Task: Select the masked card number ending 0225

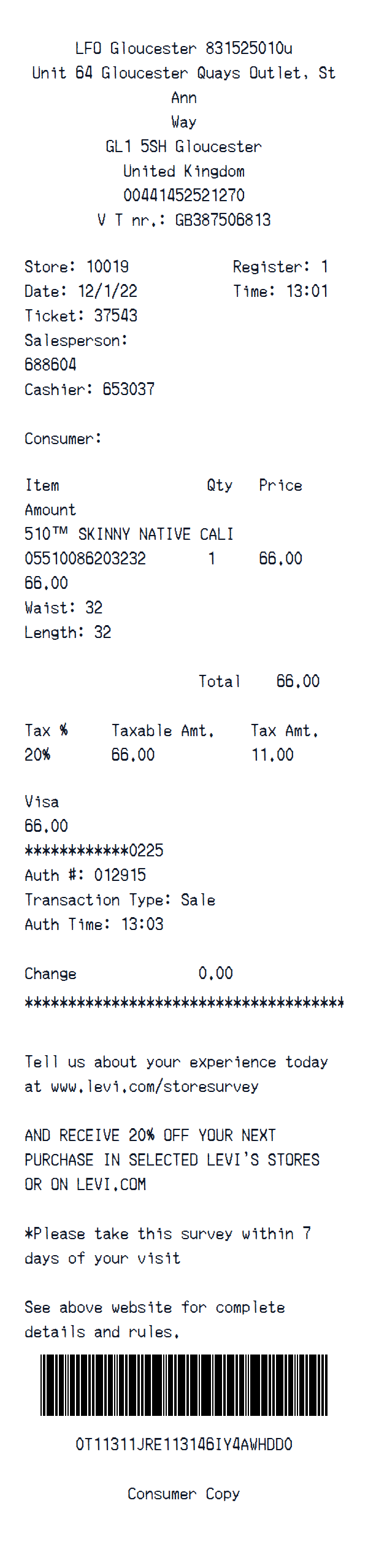Action: pyautogui.click(x=94, y=850)
